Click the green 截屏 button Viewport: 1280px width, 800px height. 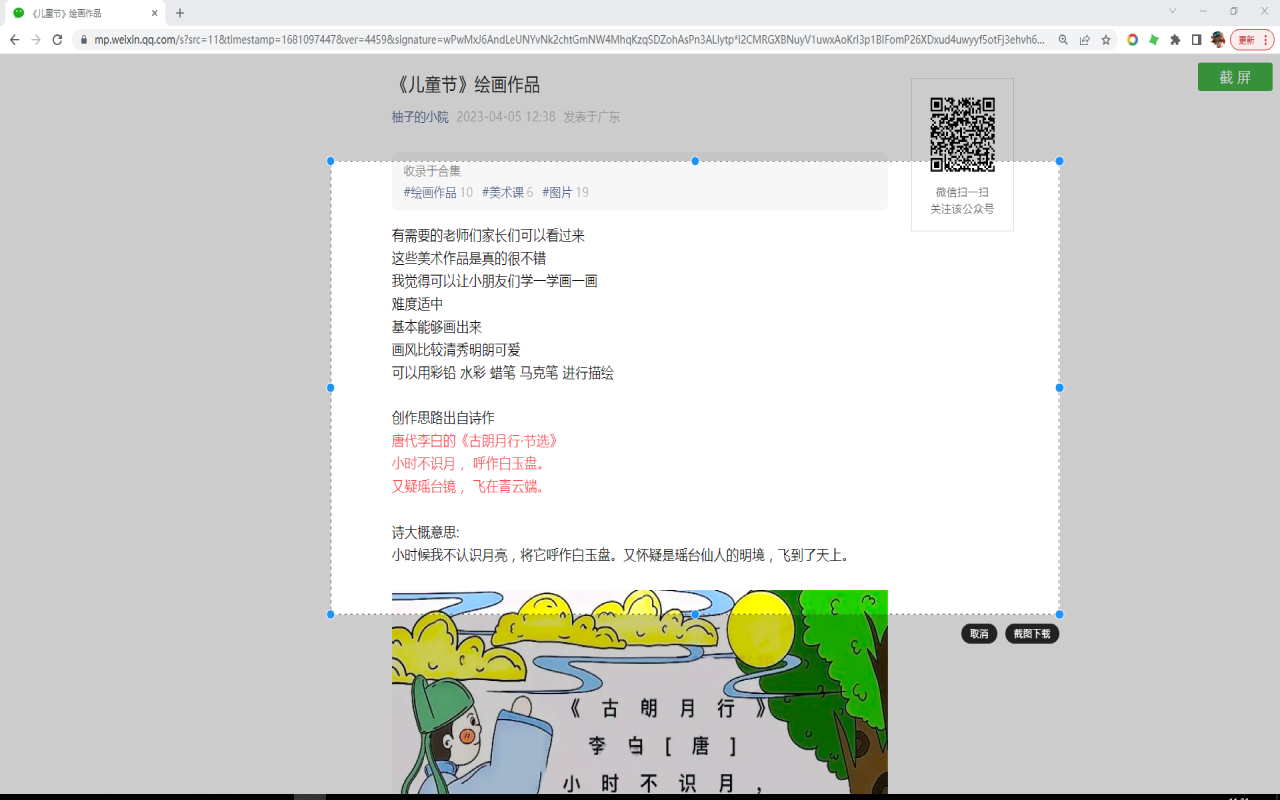1235,77
